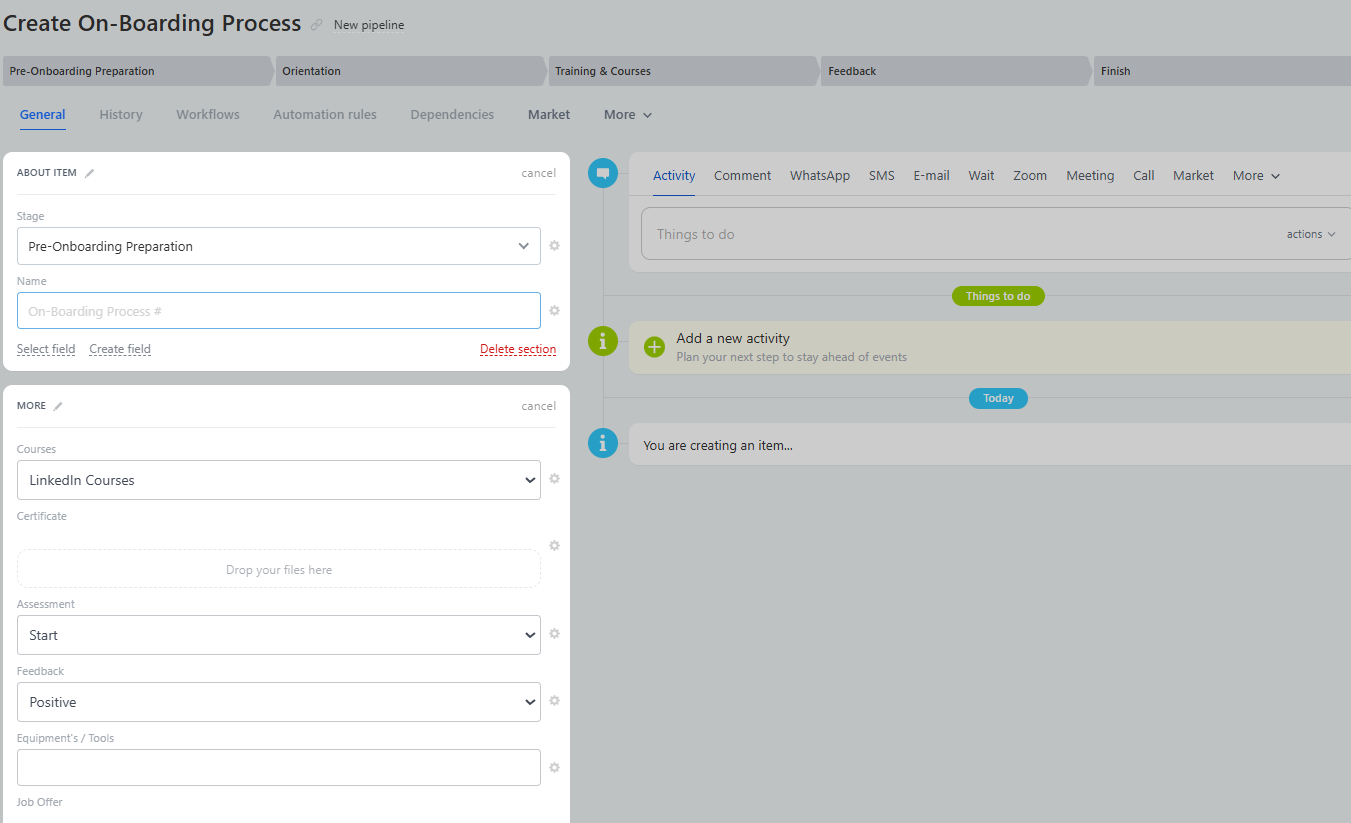Select the Training & Courses pipeline stage

[683, 71]
